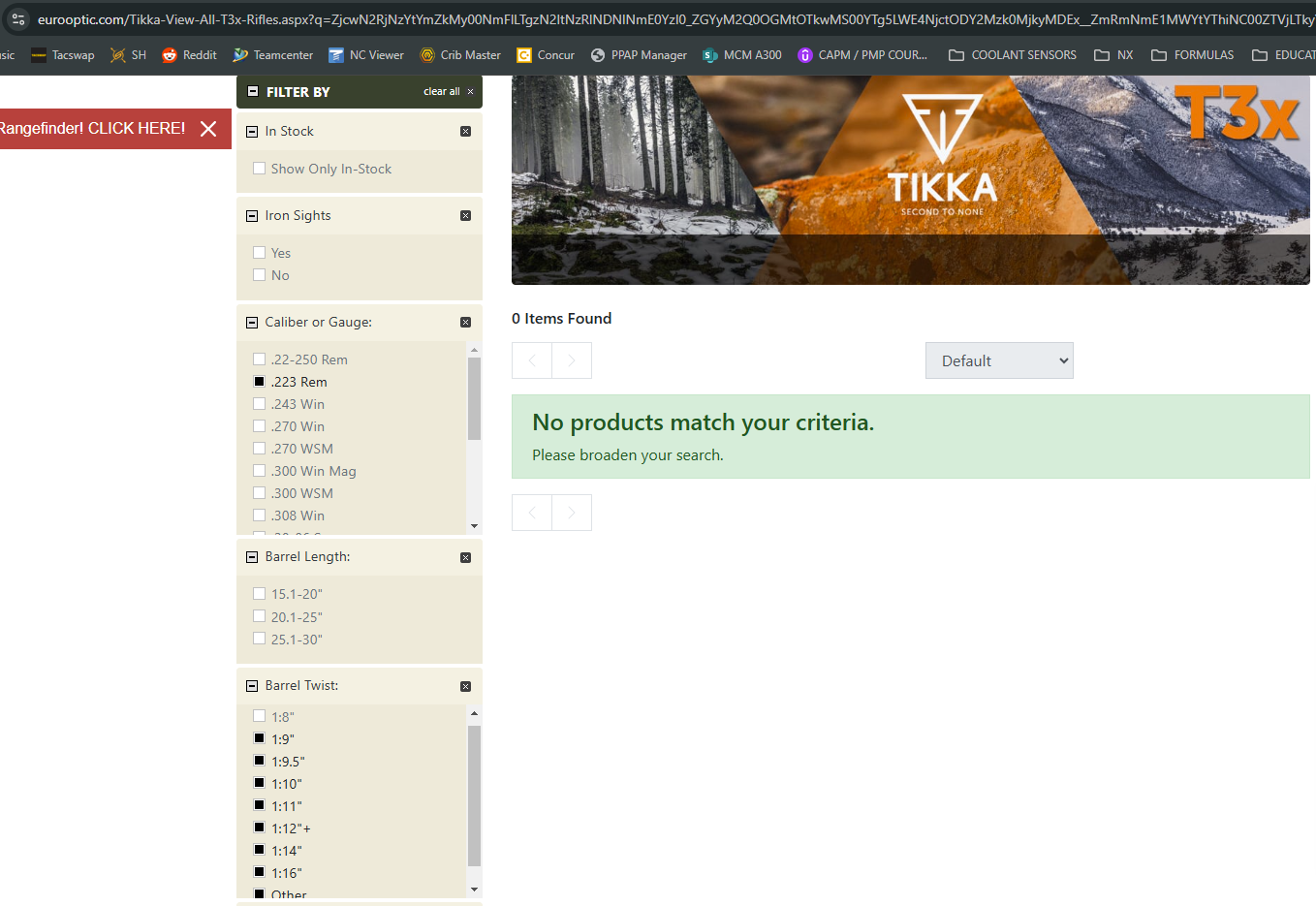The width and height of the screenshot is (1316, 906).
Task: Go to previous page at top pager
Action: [x=532, y=360]
